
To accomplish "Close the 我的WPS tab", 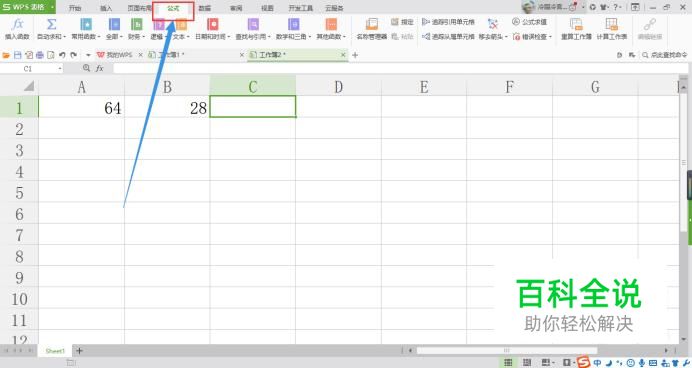I will point(140,55).
